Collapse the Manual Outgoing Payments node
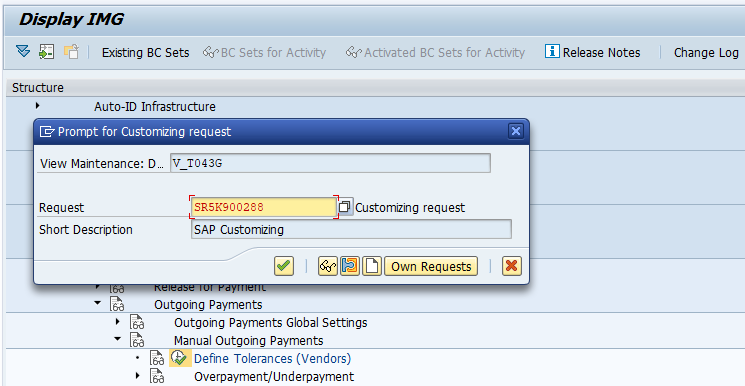The height and width of the screenshot is (386, 745). pyautogui.click(x=117, y=338)
